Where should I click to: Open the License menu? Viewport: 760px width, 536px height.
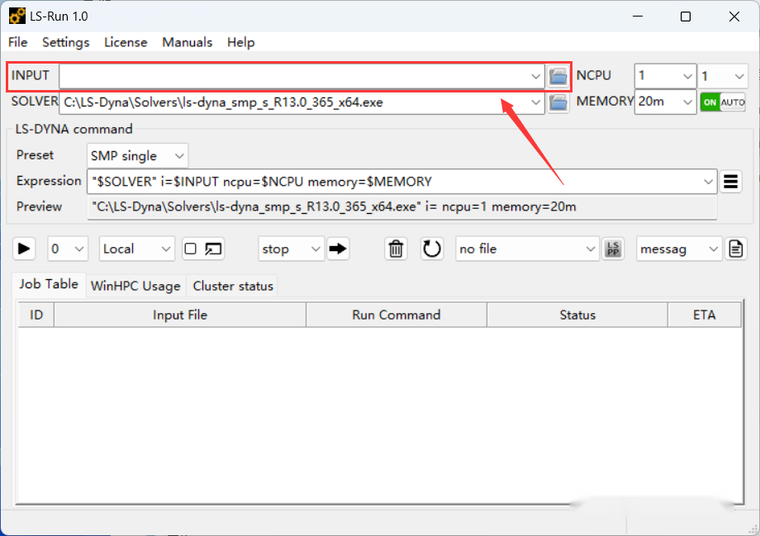tap(126, 43)
